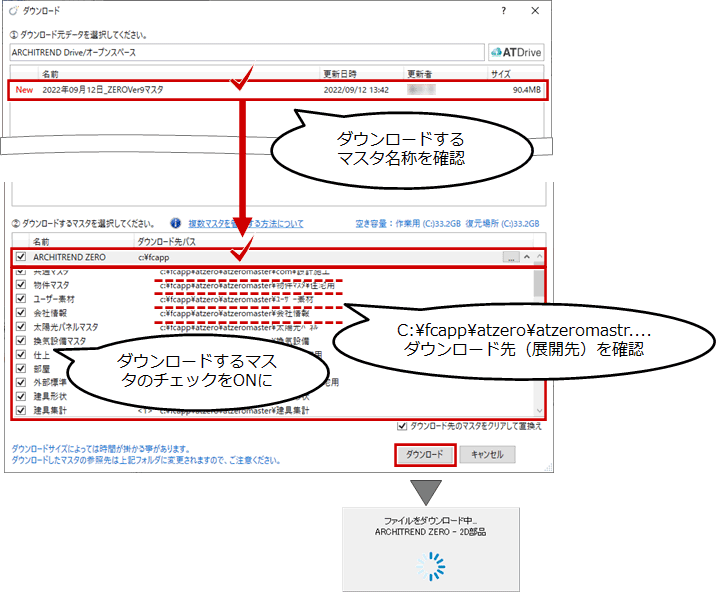Click the master list scroll down arrow
This screenshot has width=717, height=592.
(539, 411)
